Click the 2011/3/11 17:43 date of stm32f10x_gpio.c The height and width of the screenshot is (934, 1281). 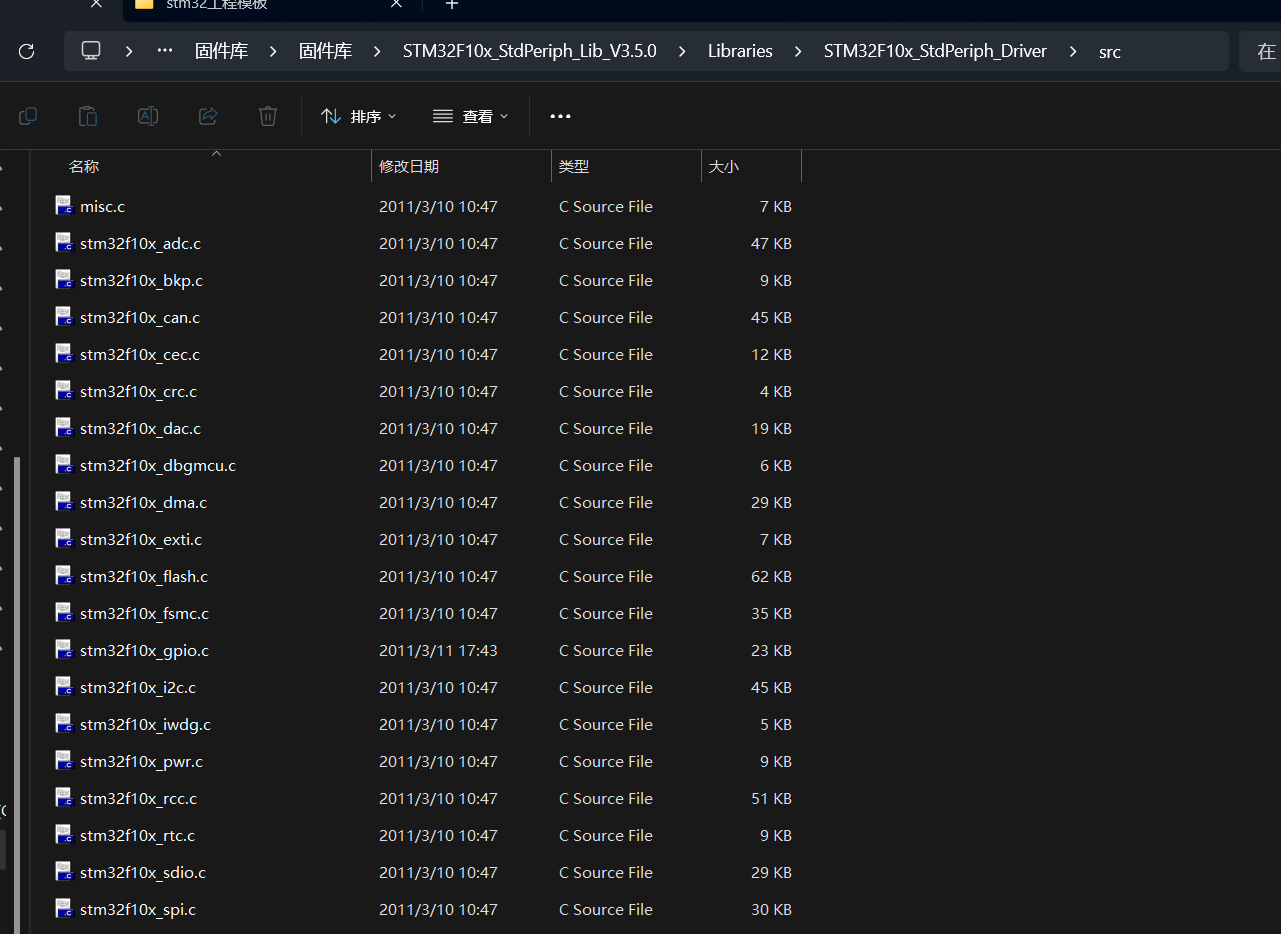(x=438, y=650)
